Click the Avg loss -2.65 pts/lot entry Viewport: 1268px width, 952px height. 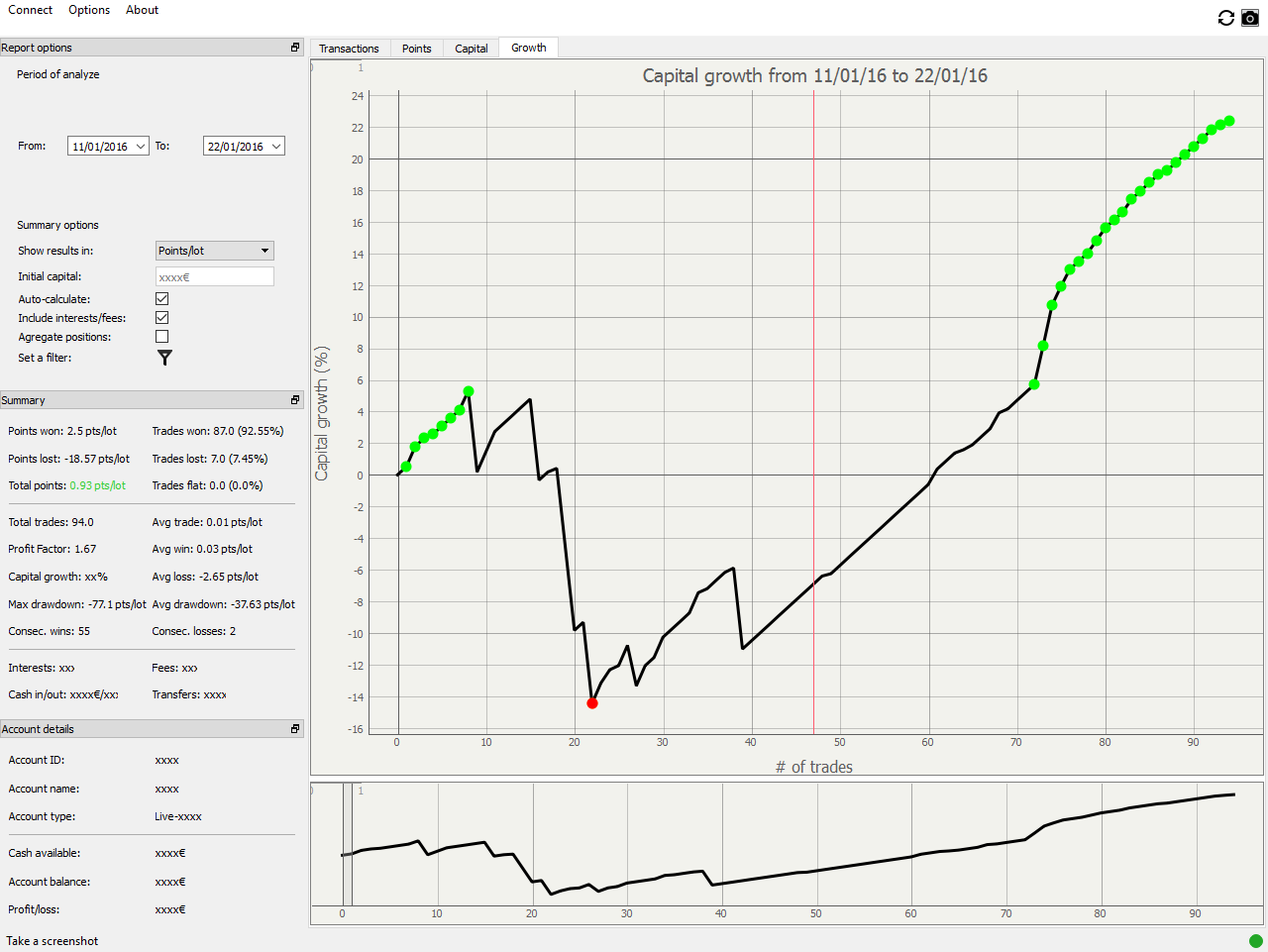pyautogui.click(x=205, y=577)
